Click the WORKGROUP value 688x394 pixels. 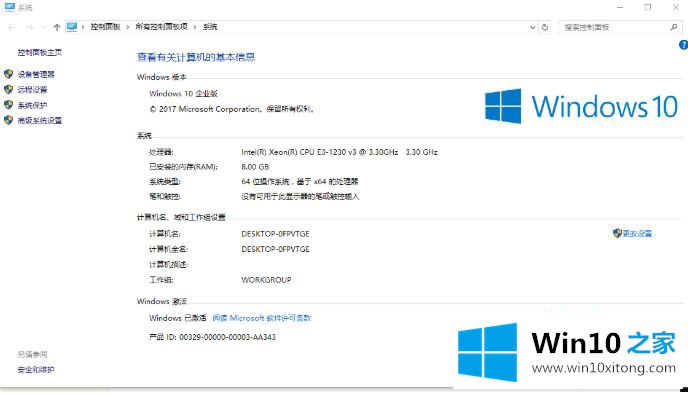coord(266,279)
